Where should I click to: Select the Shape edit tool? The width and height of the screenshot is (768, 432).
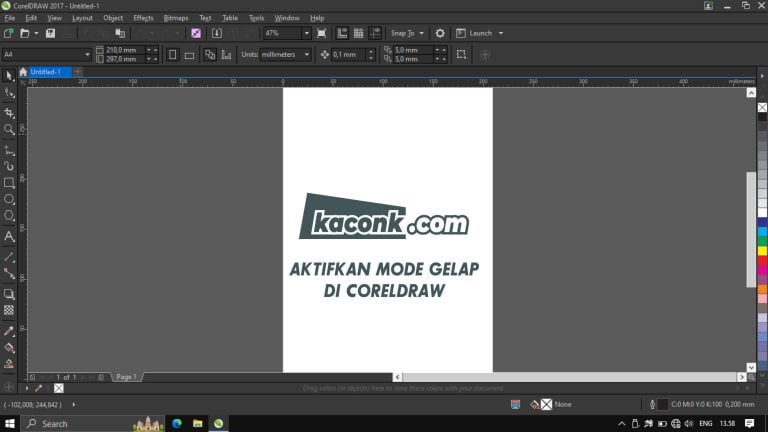pyautogui.click(x=9, y=93)
